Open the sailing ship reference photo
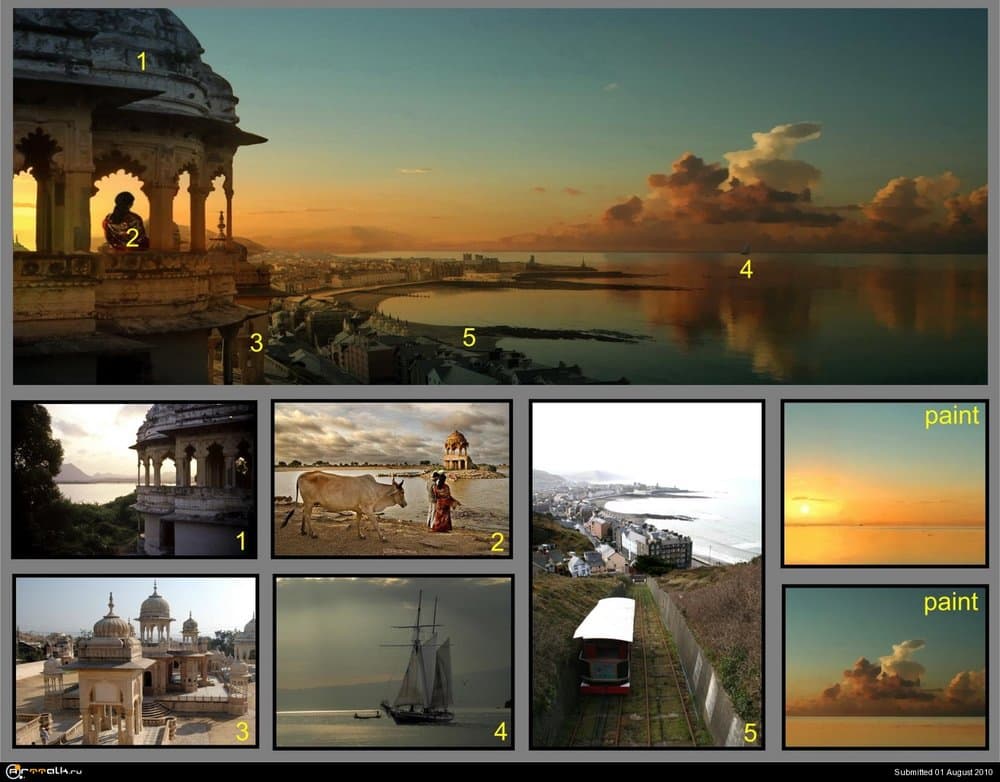This screenshot has width=1000, height=782. 392,661
